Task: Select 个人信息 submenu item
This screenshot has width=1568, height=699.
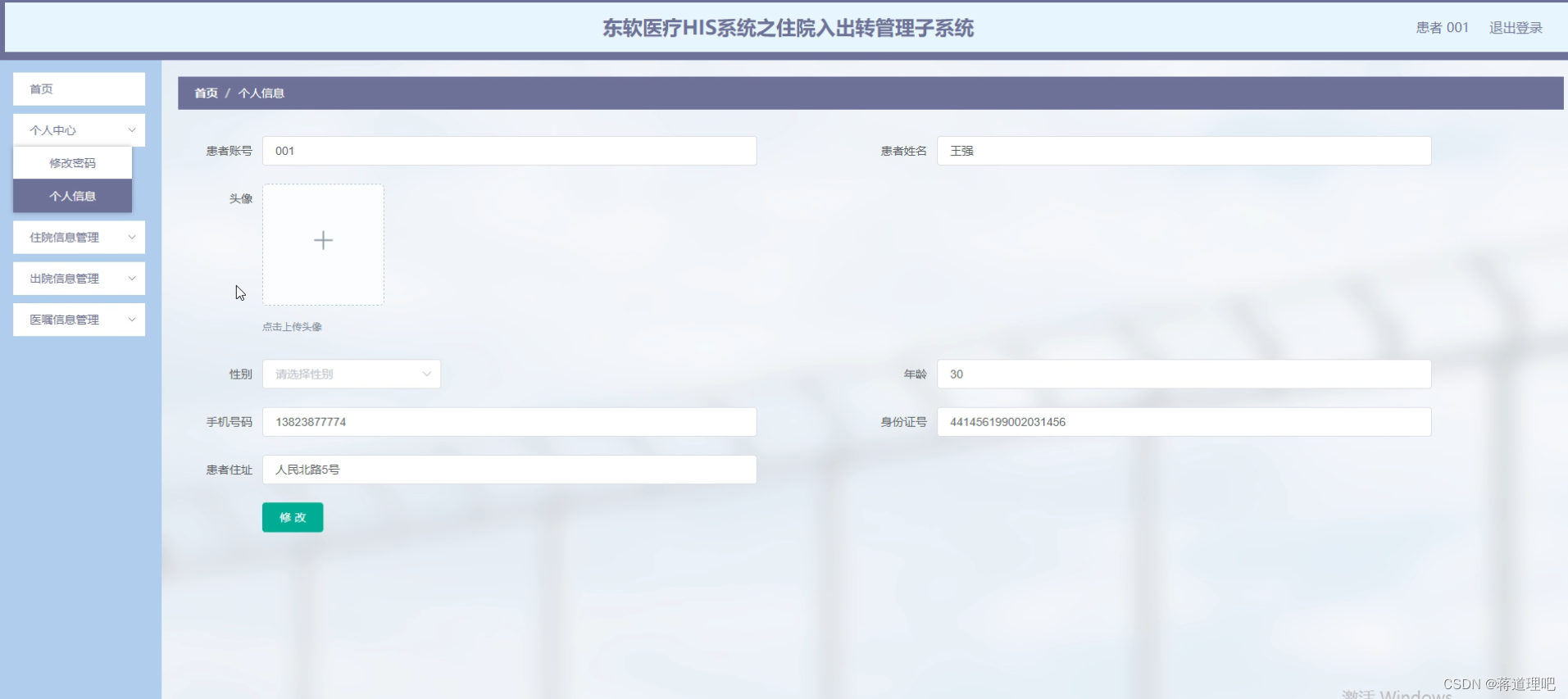Action: pos(72,196)
